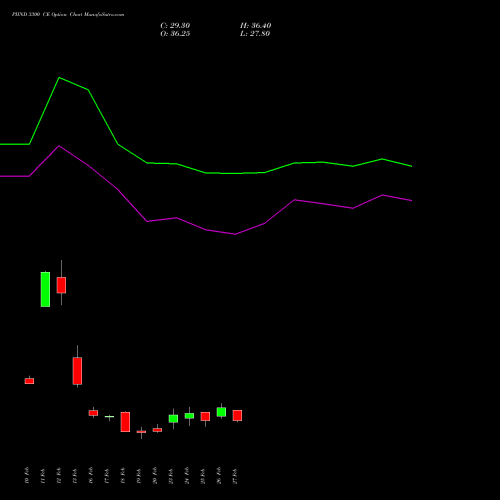Select the last red candle for 27 Feb
This screenshot has height=500, width=500.
point(237,415)
